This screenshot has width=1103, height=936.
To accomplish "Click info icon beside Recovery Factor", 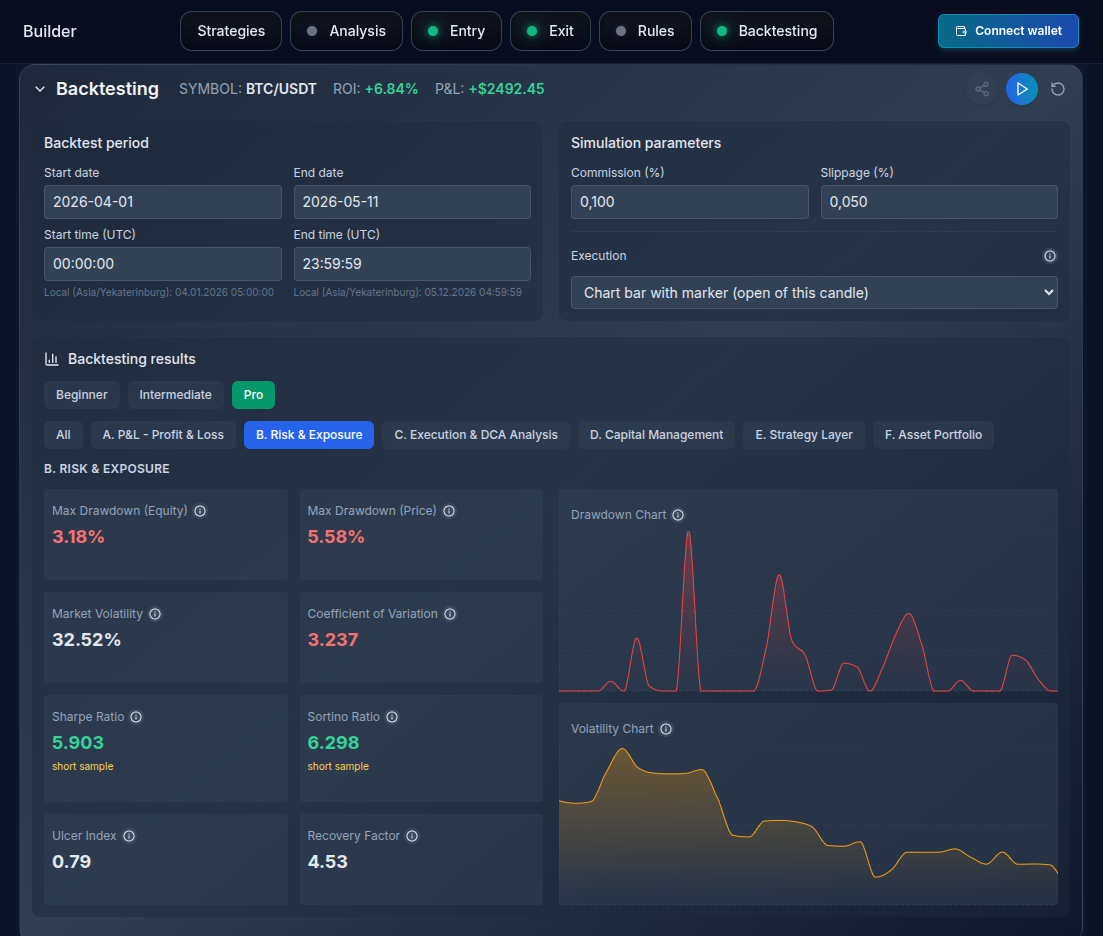I will pos(412,836).
